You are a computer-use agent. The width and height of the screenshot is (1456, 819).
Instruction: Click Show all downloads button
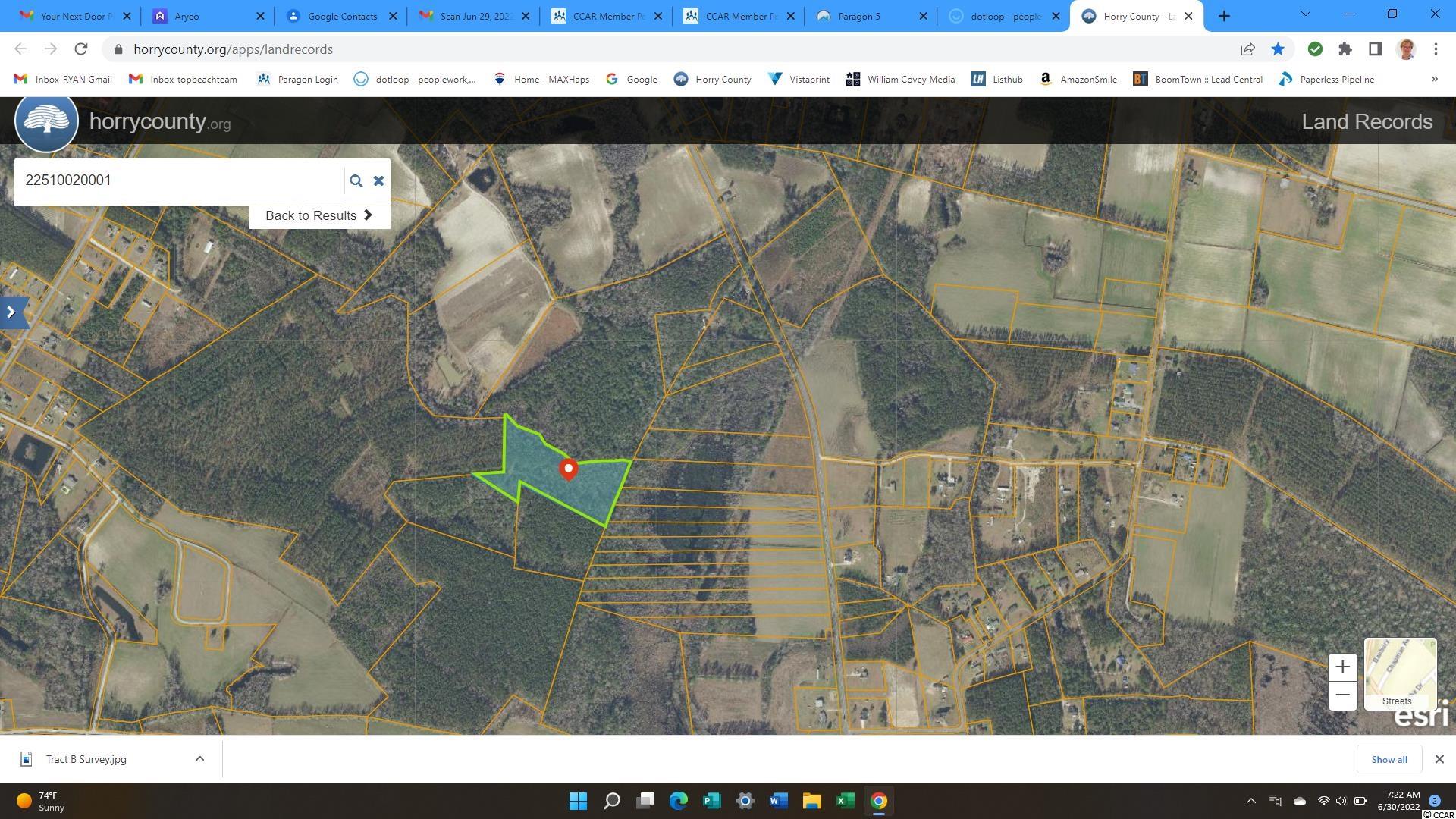1389,759
